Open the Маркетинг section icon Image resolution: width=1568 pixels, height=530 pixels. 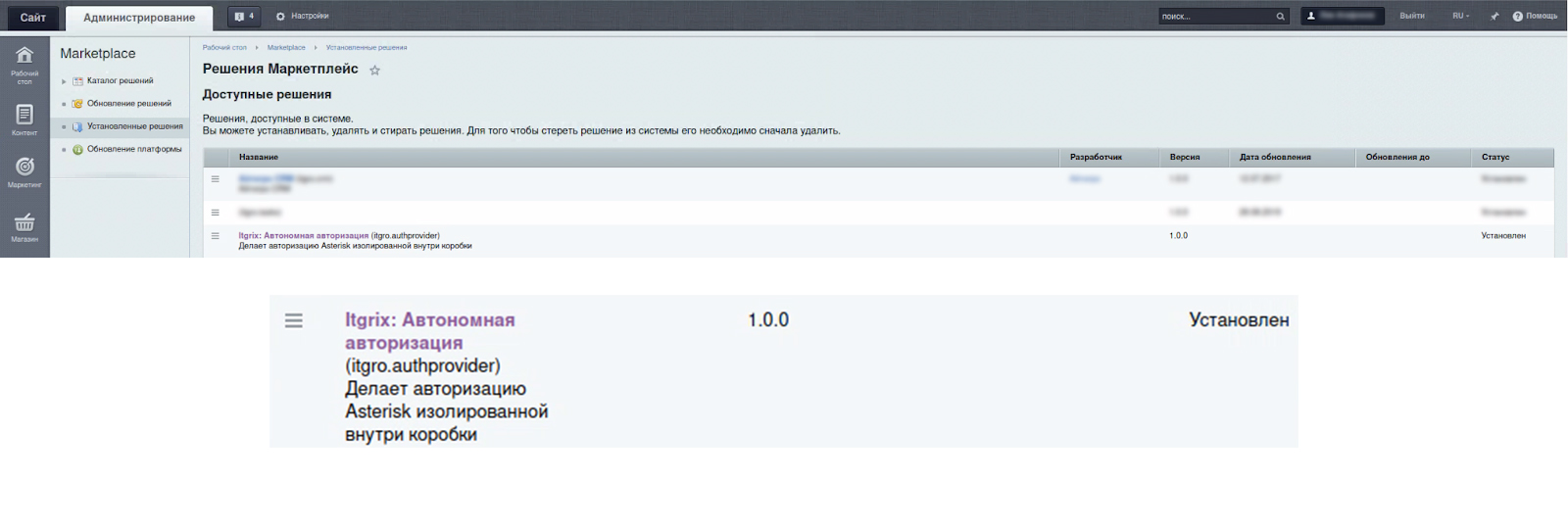click(24, 170)
